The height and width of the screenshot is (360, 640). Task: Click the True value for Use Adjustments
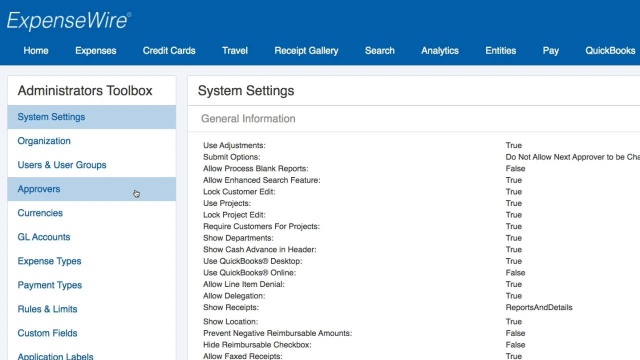tap(513, 145)
